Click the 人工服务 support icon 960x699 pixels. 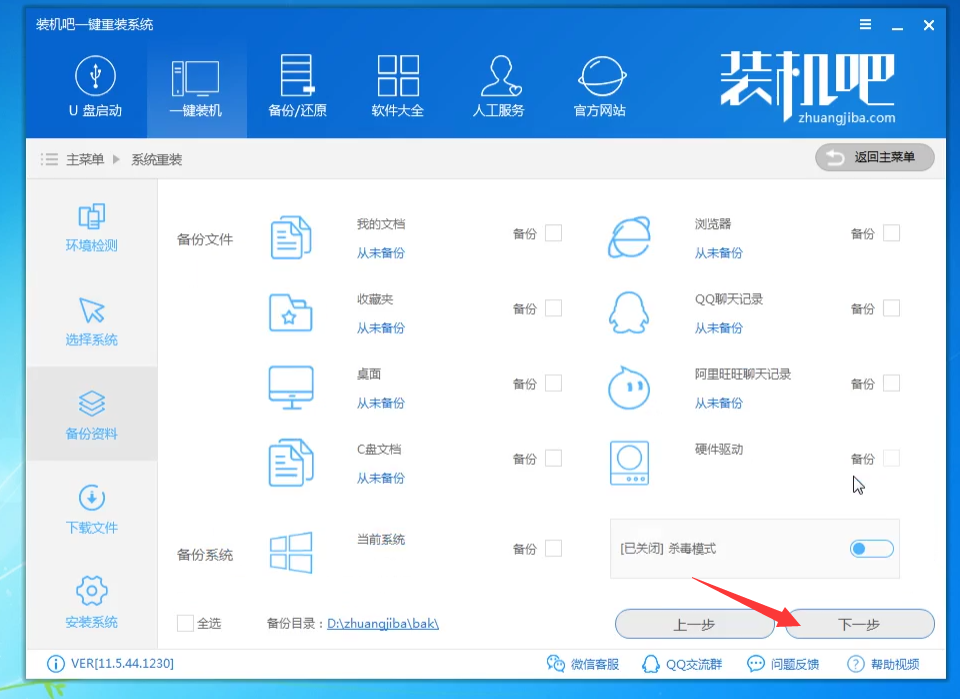point(498,76)
